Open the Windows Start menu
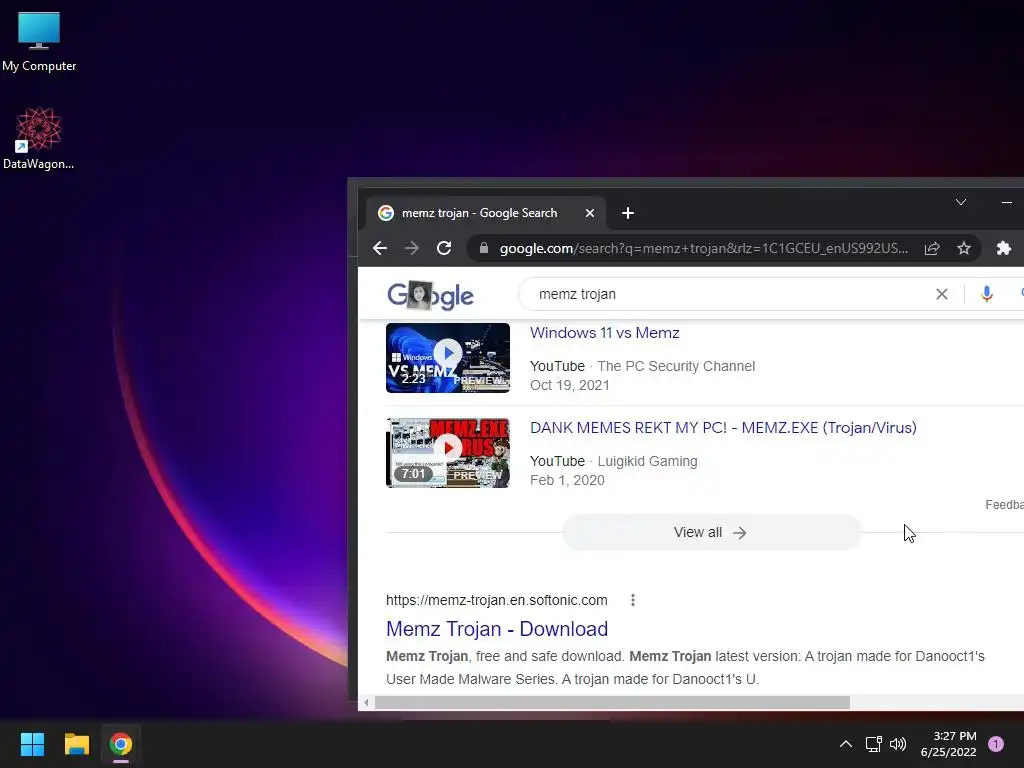Screen dimensions: 1024x768 click(x=32, y=744)
